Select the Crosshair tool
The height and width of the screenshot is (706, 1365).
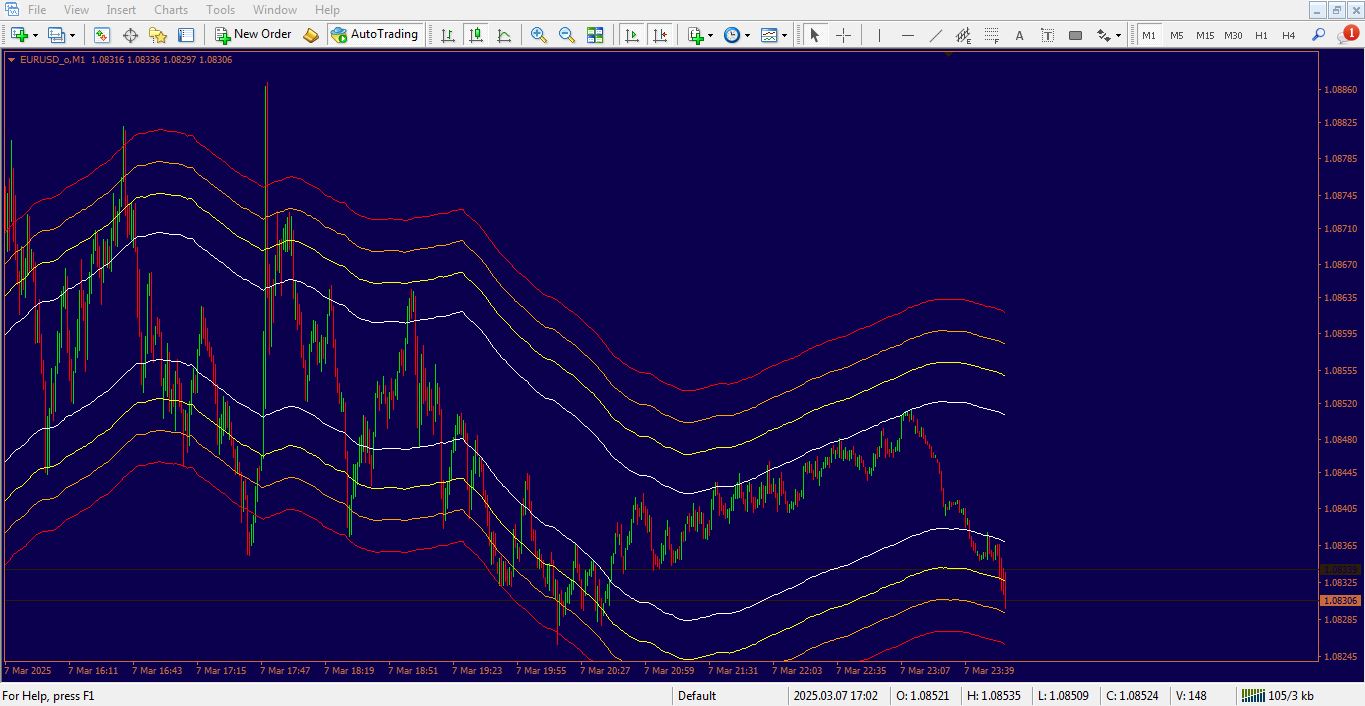[843, 35]
